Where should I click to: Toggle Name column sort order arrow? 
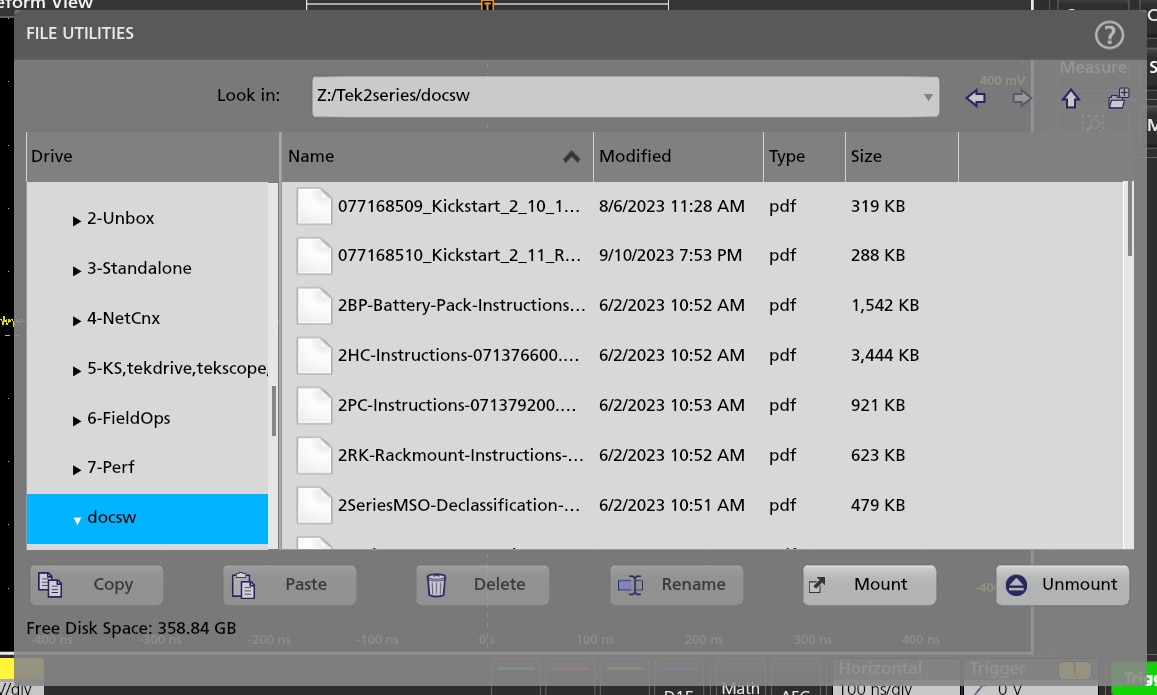[x=571, y=156]
